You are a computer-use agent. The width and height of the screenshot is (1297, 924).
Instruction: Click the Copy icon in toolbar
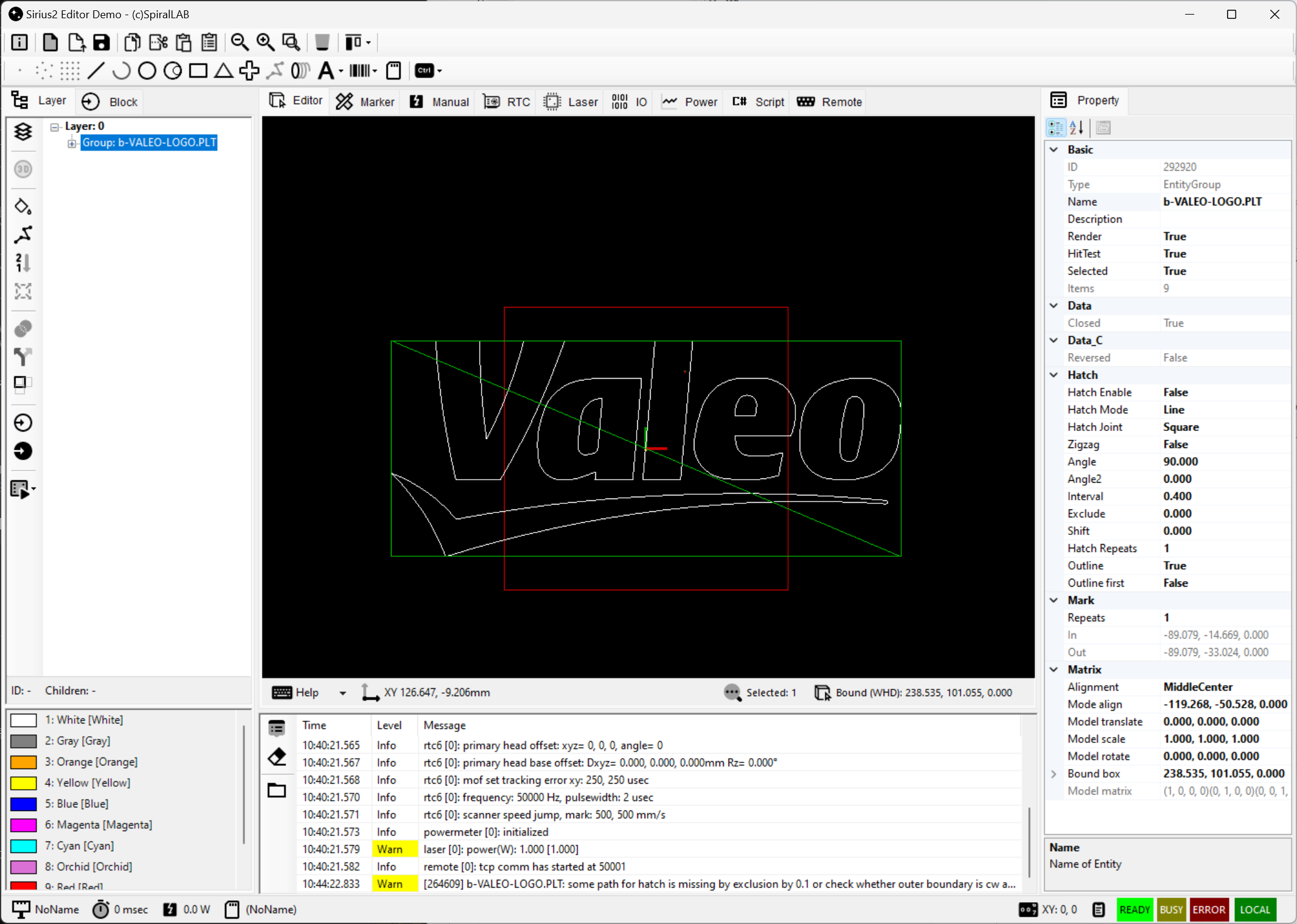(133, 42)
